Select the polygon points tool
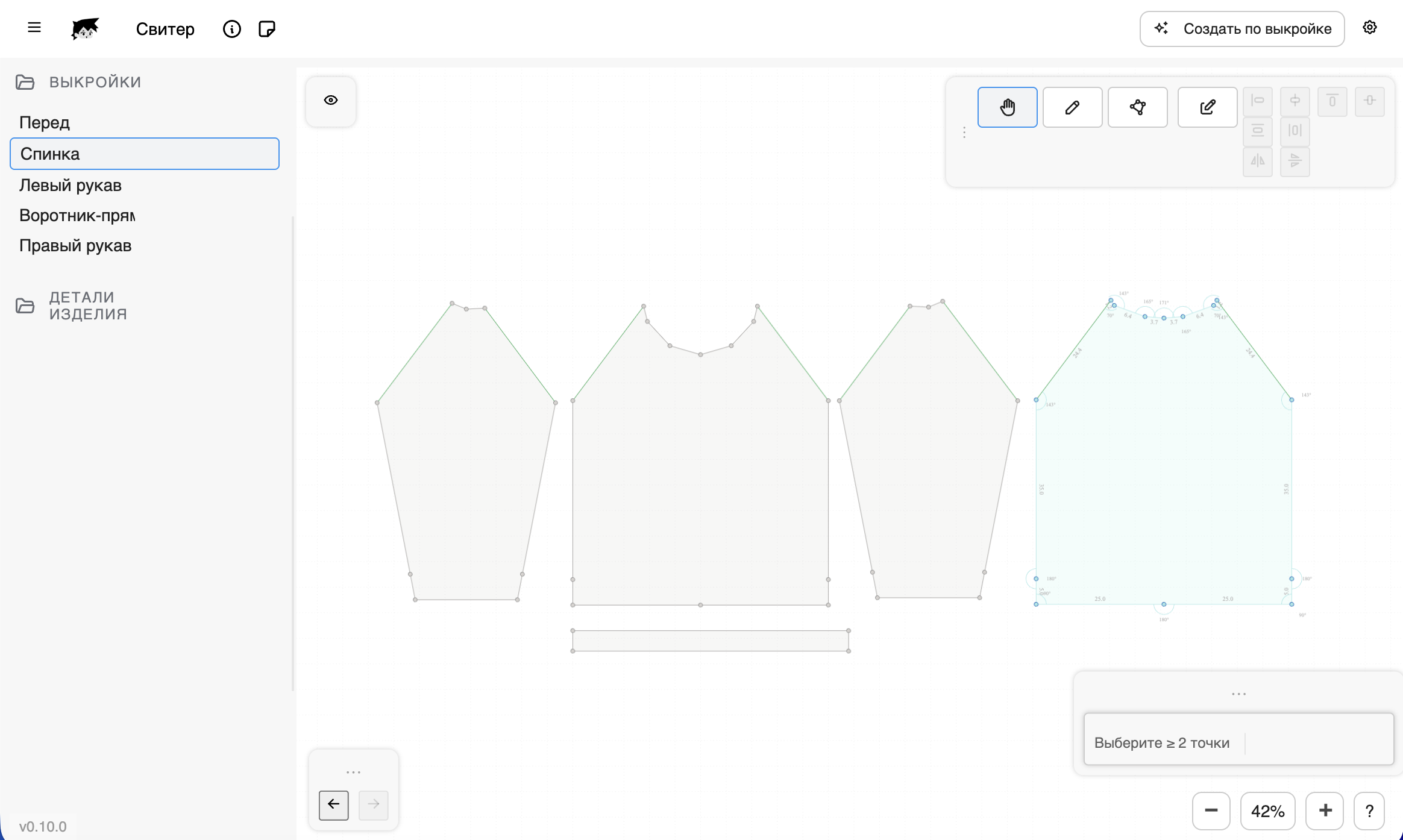 pos(1137,107)
